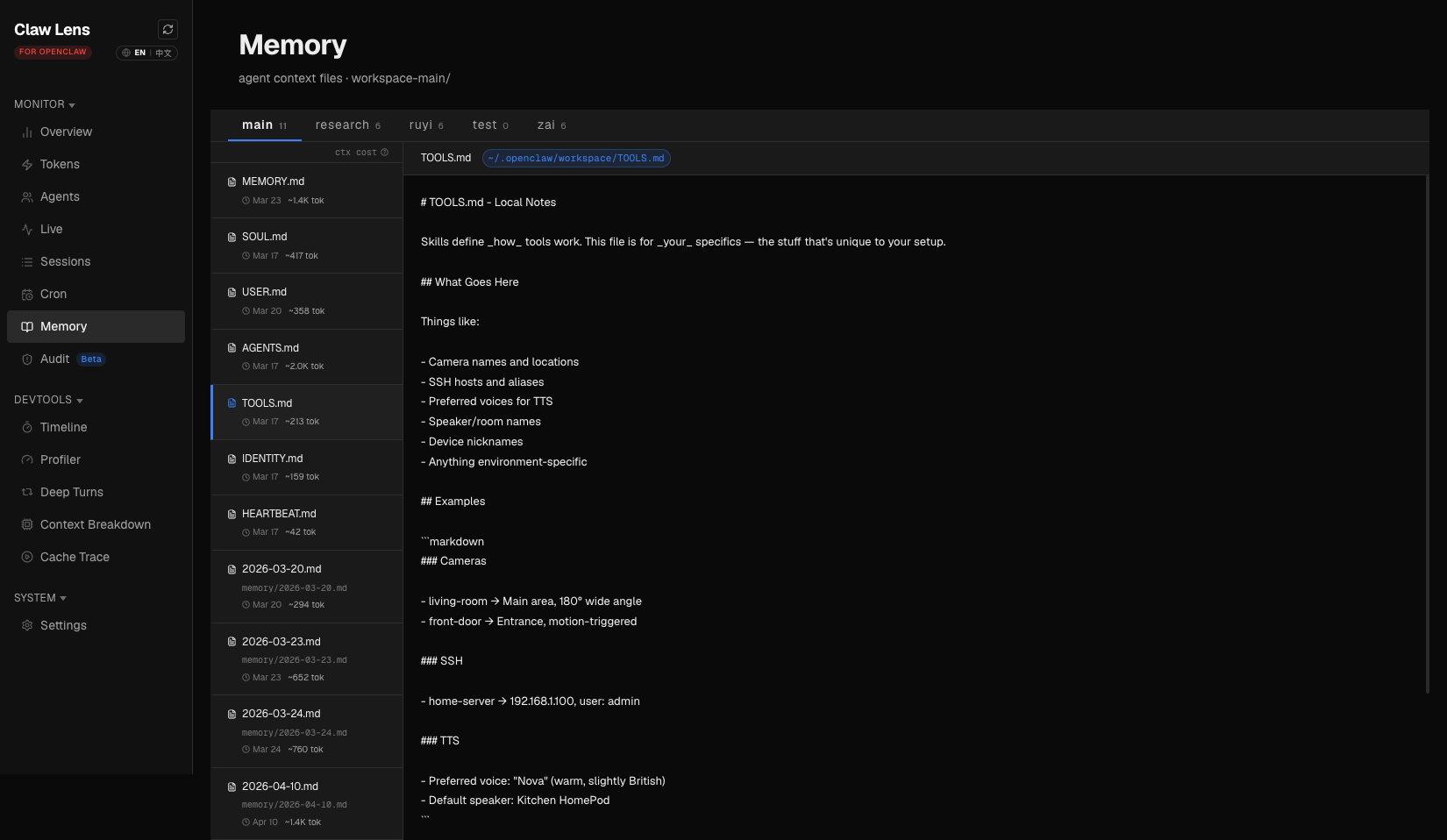Open Deep Turns via its loop icon
The width and height of the screenshot is (1447, 840).
pos(27,493)
